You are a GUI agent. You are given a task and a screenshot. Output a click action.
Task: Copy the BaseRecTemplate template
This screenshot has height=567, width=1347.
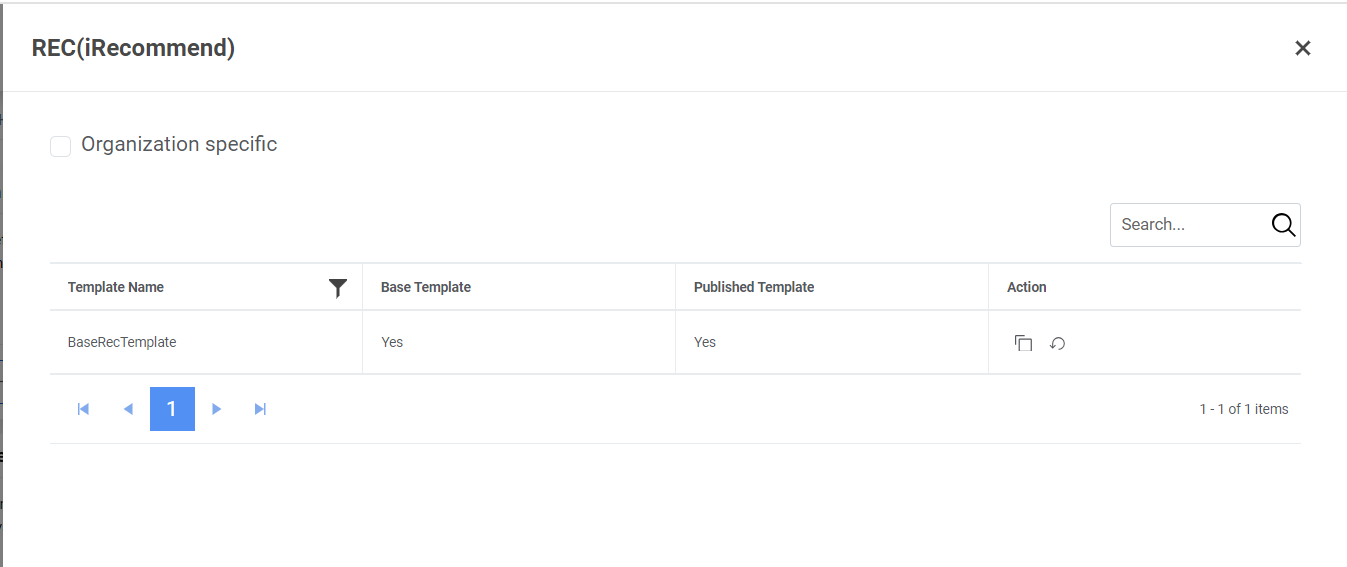pos(1023,343)
